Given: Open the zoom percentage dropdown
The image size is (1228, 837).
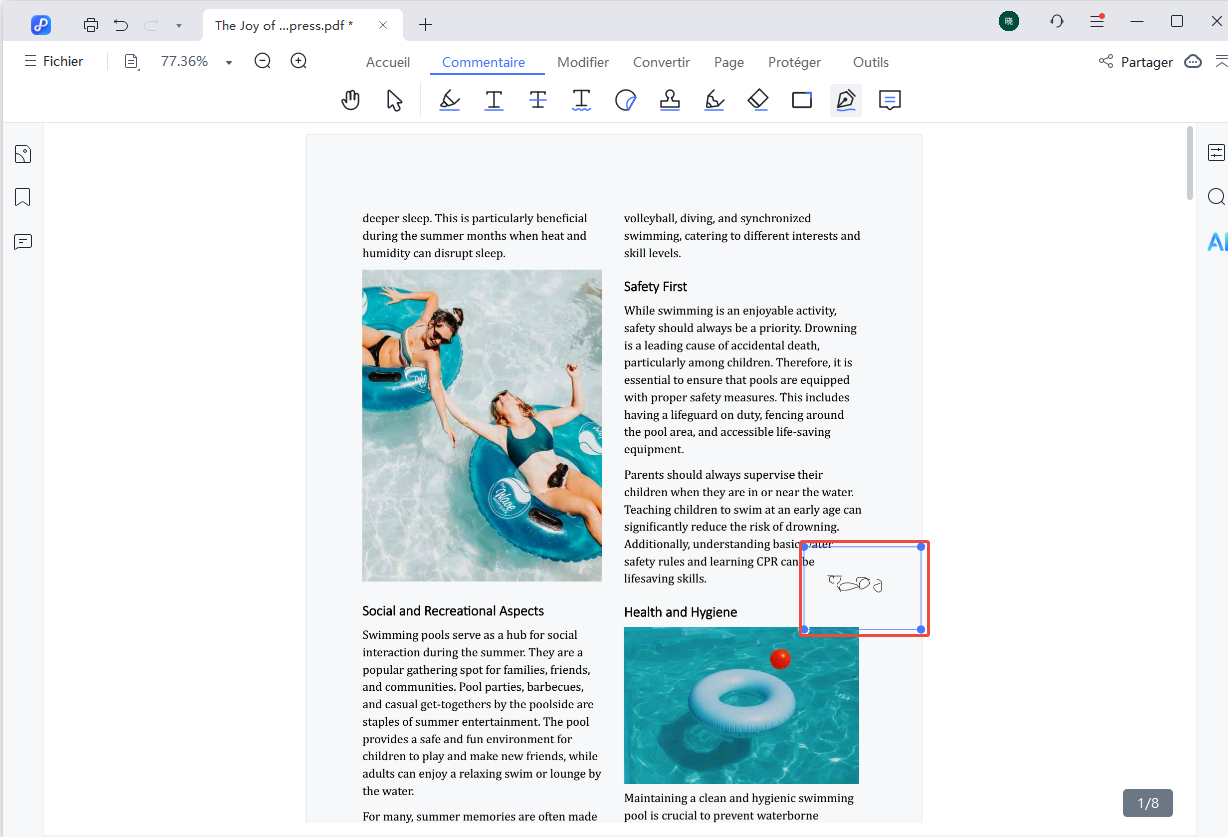Looking at the screenshot, I should (x=229, y=62).
